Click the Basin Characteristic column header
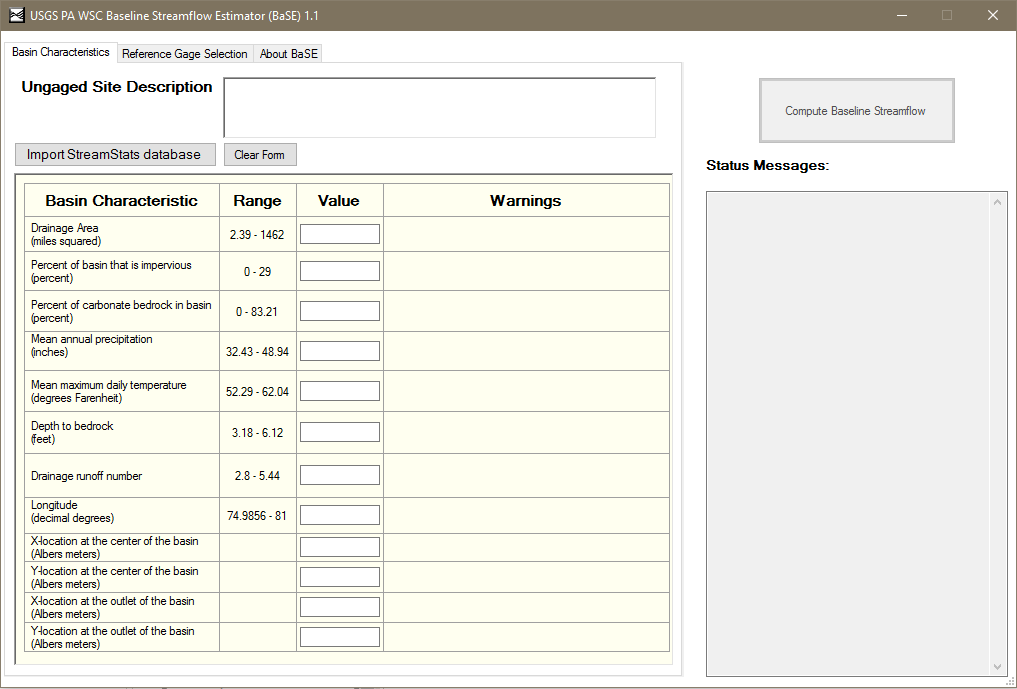This screenshot has width=1017, height=689. (x=122, y=200)
